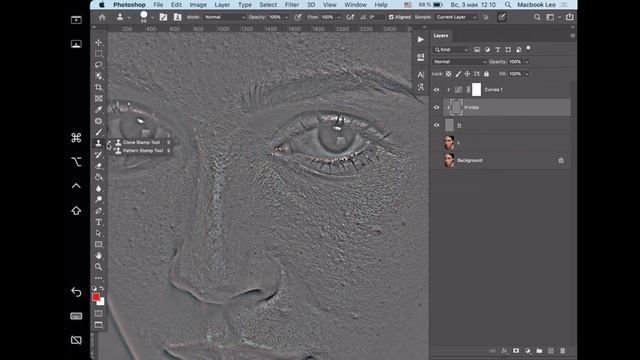Open the Flow dropdown arrow

[x=338, y=17]
